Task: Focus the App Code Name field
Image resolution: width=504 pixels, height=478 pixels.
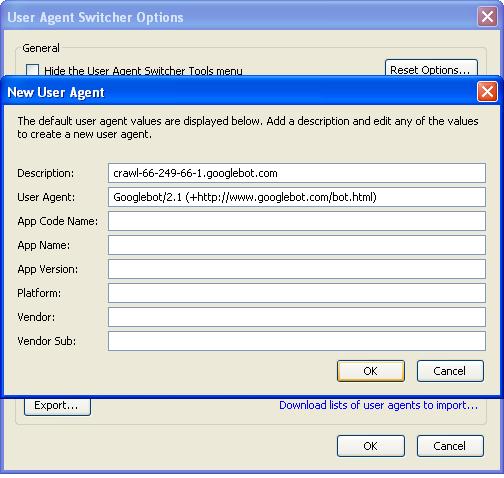Action: [297, 221]
